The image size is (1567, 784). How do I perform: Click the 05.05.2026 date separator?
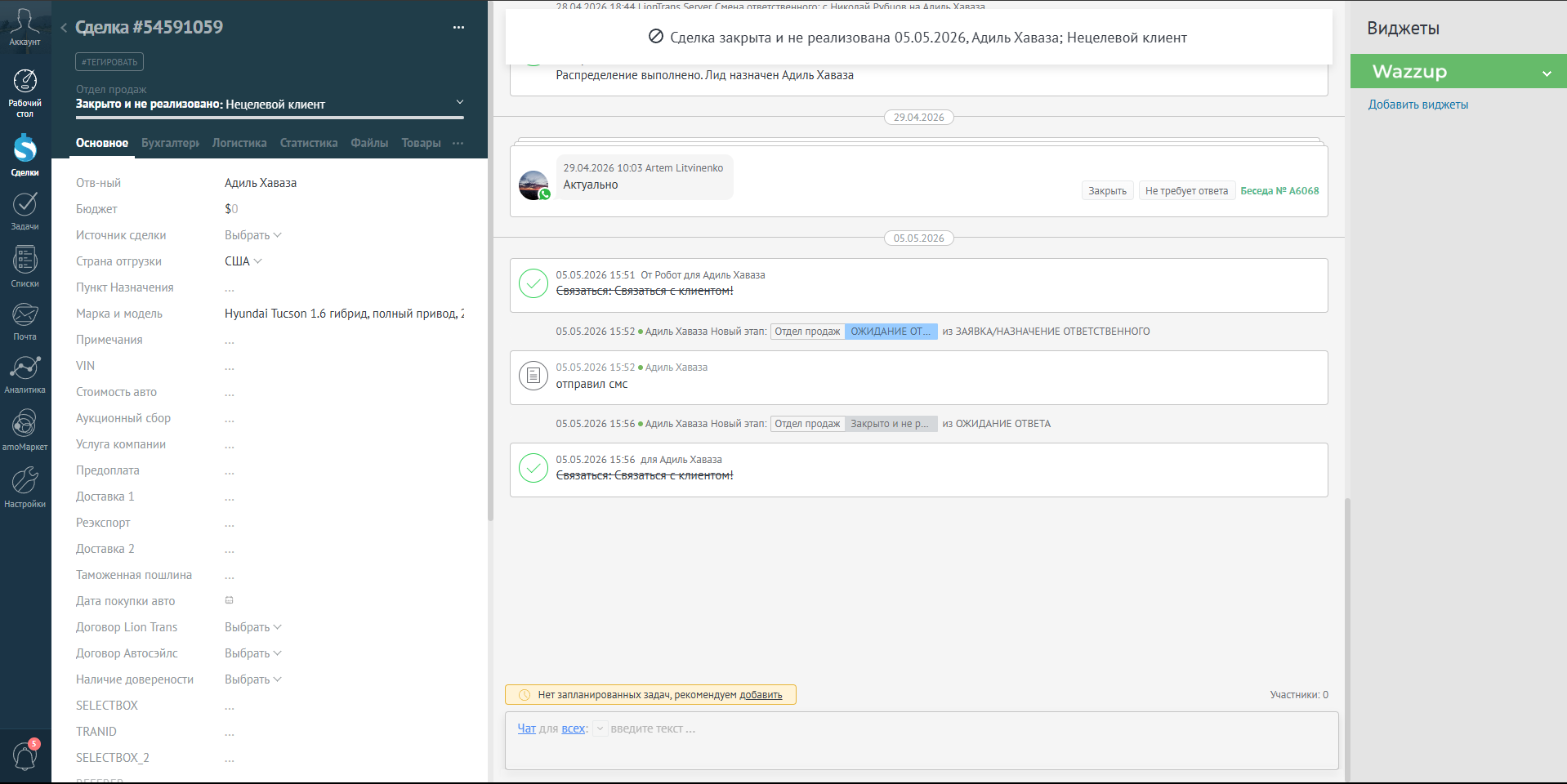(x=918, y=238)
